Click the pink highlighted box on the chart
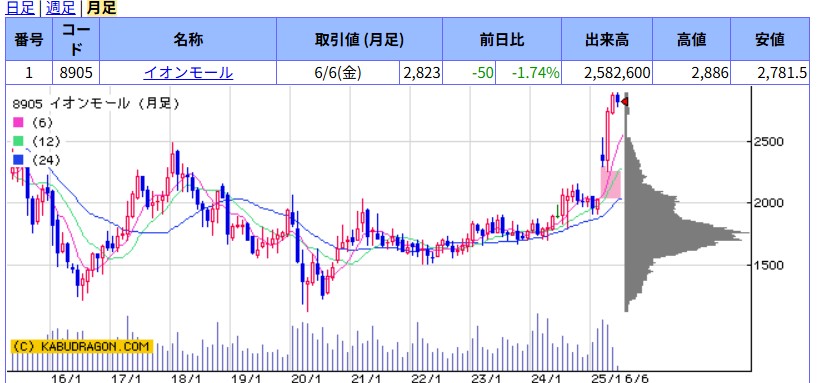Viewport: 820px width, 383px height. click(610, 183)
